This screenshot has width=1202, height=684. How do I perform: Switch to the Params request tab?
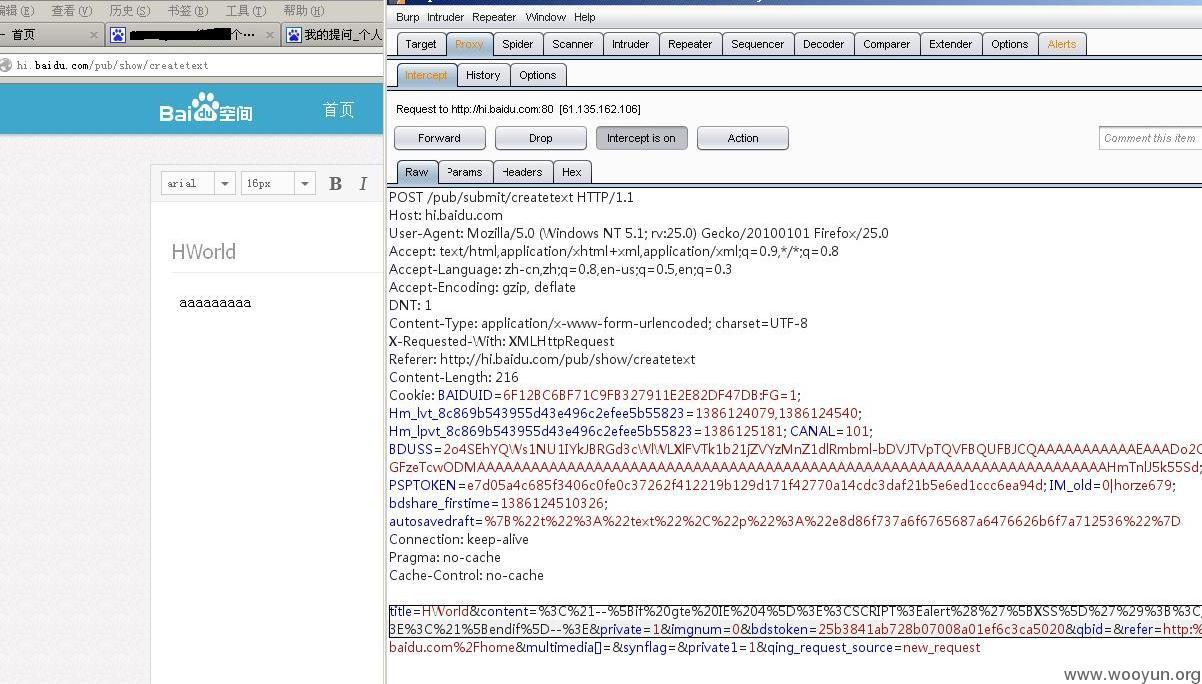[x=465, y=172]
